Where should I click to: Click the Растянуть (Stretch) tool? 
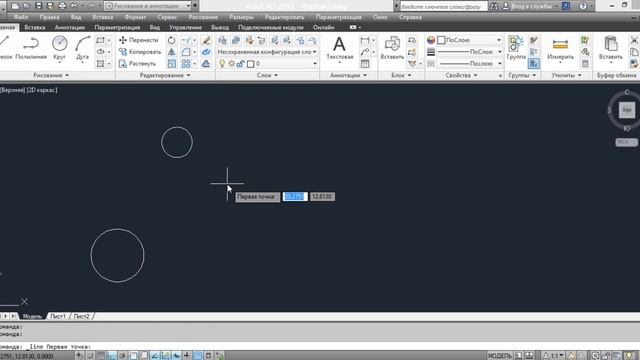pyautogui.click(x=138, y=64)
